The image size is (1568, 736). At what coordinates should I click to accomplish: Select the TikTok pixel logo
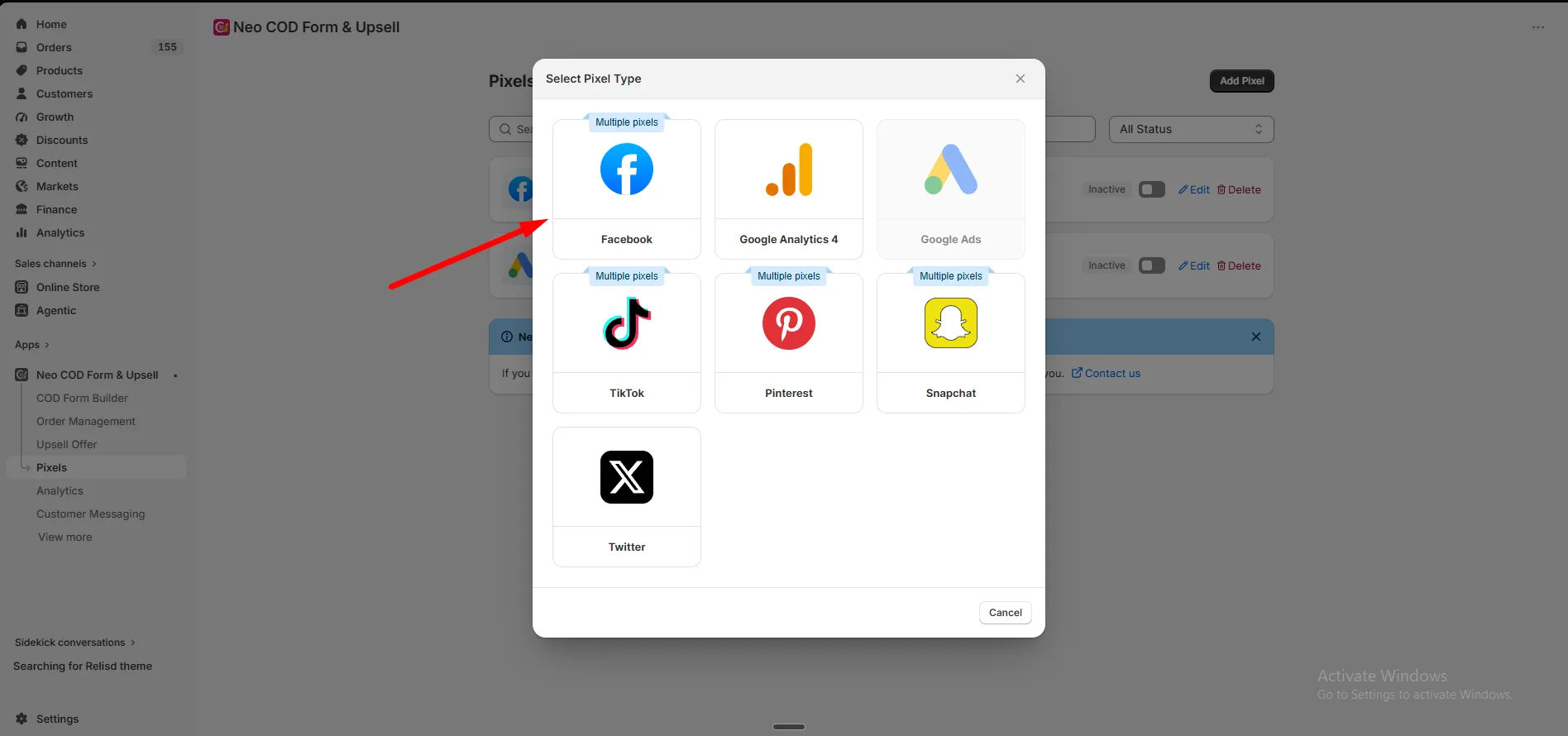[x=626, y=323]
